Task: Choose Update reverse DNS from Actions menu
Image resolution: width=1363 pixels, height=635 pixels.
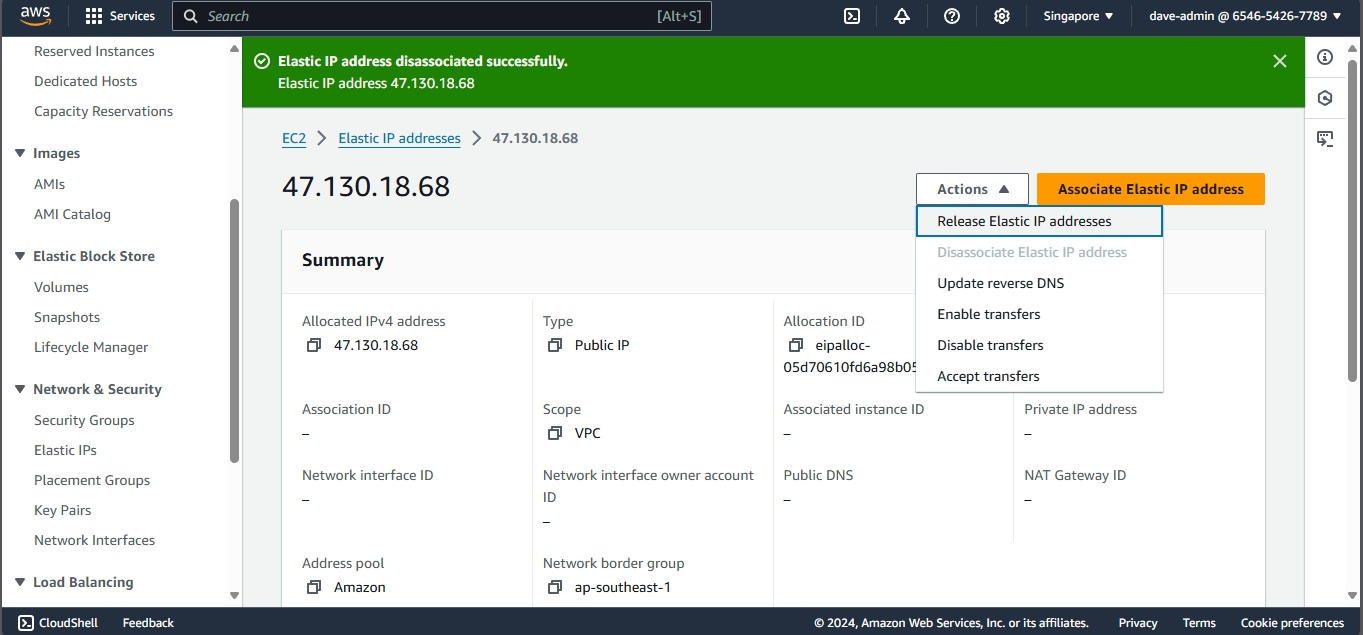Action: coord(1000,283)
